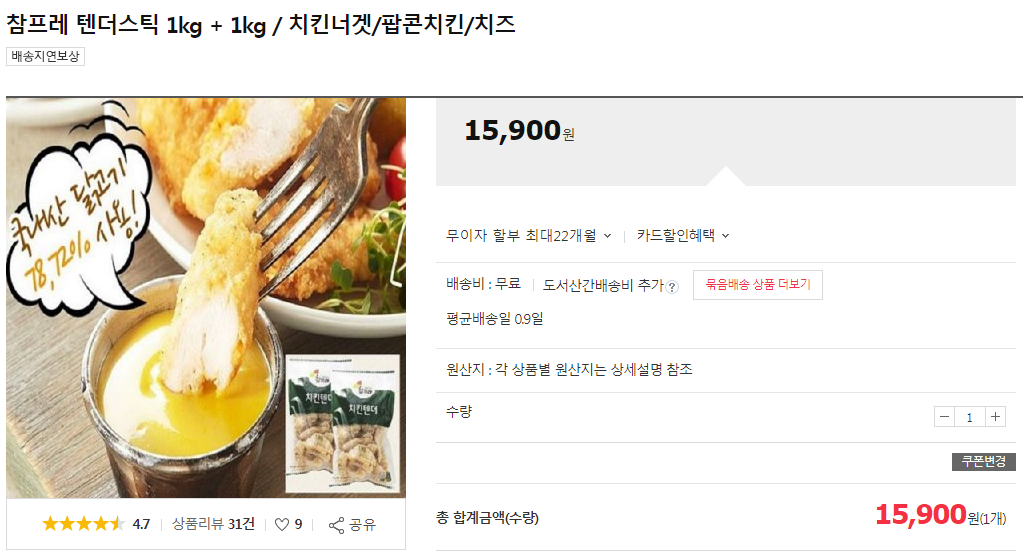Click the 참프레 텐더스틱 product title
This screenshot has width=1023, height=559.
point(261,25)
